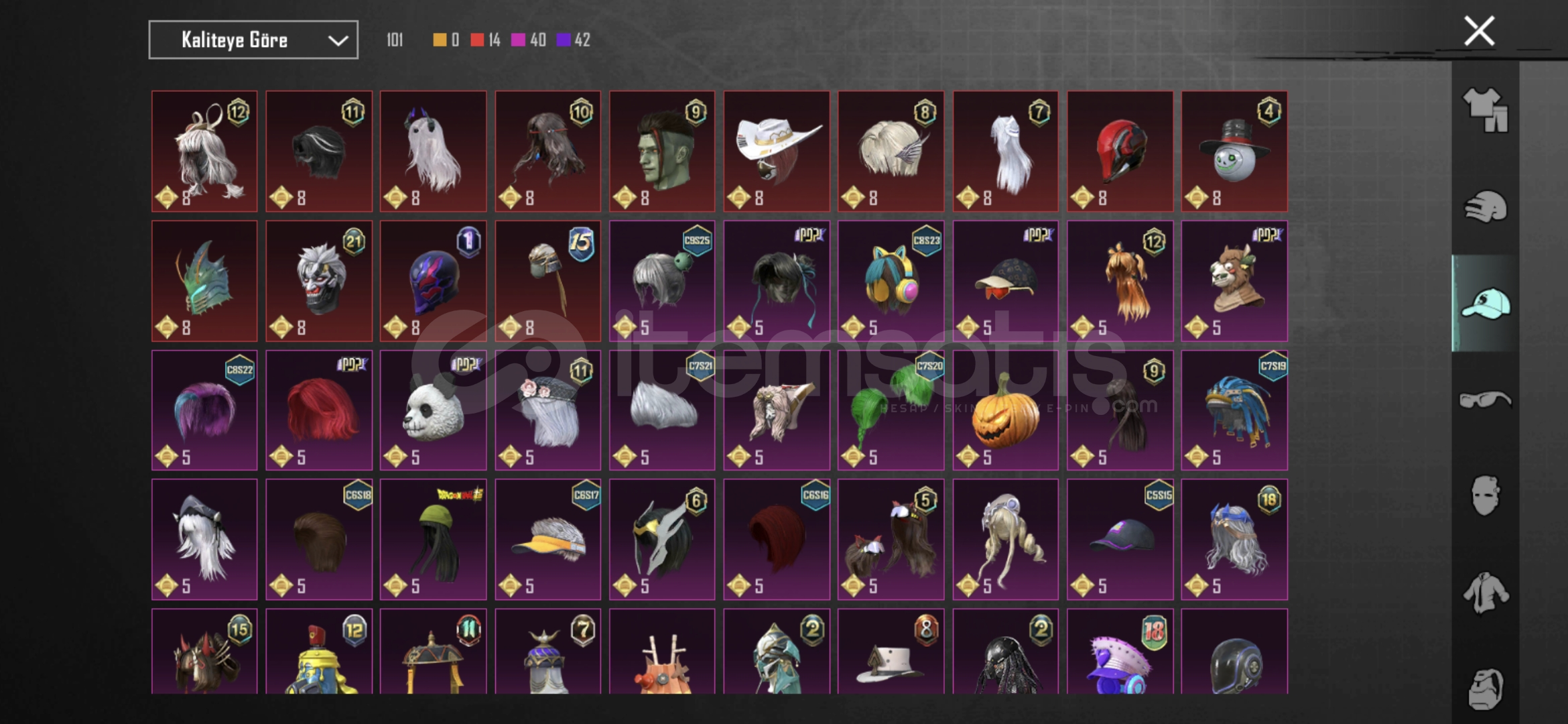
Task: Close the inventory with the X icon
Action: coord(1479,31)
